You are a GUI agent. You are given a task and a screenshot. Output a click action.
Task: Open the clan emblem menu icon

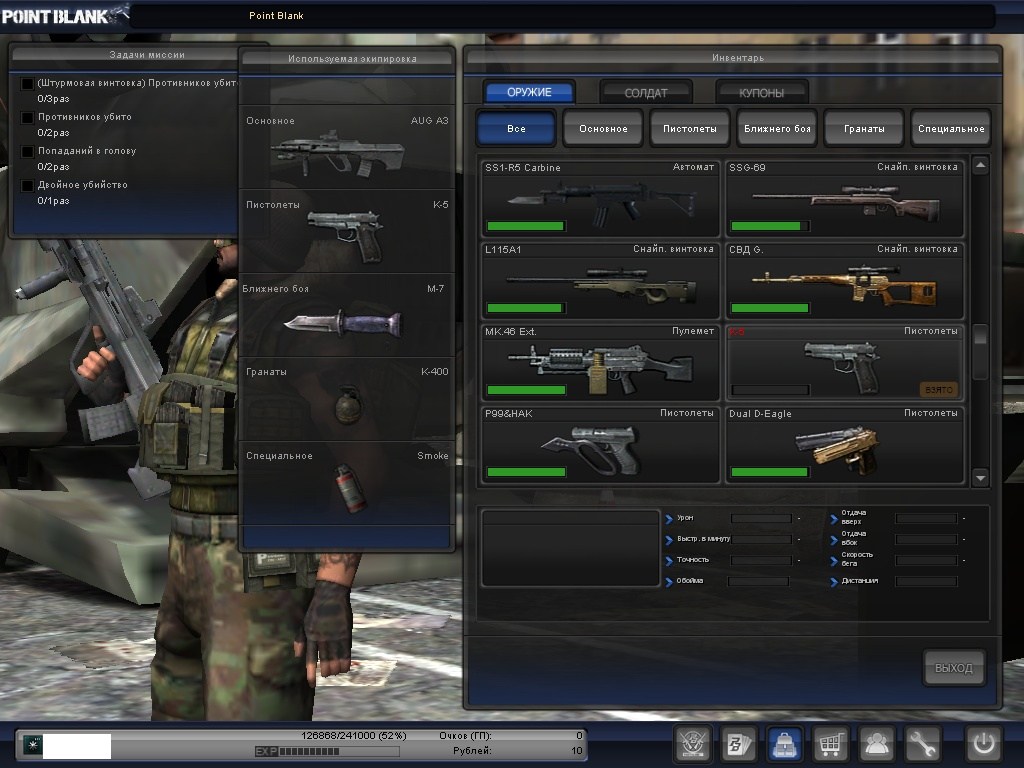coord(692,743)
